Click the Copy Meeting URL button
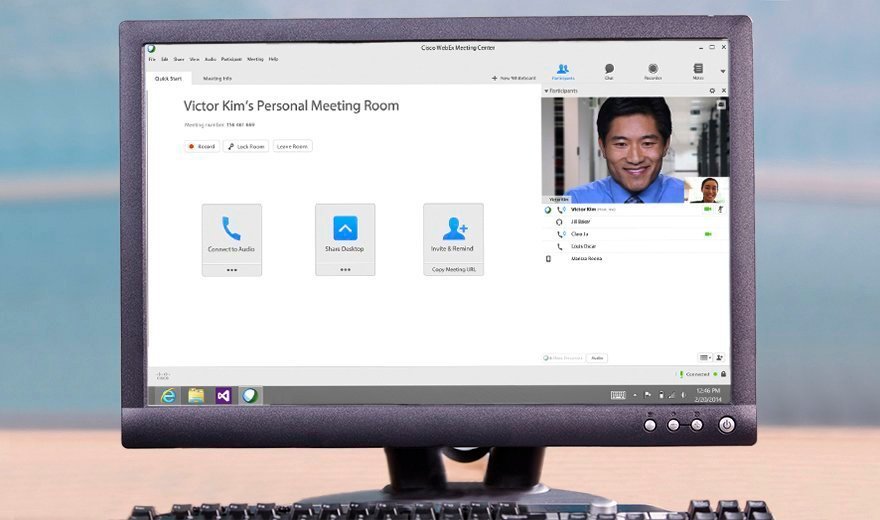This screenshot has height=520, width=880. tap(453, 270)
